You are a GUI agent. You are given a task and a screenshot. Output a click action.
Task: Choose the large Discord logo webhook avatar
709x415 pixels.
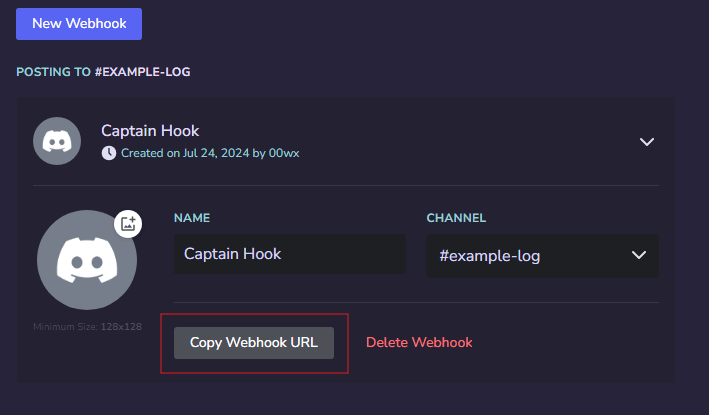87,260
